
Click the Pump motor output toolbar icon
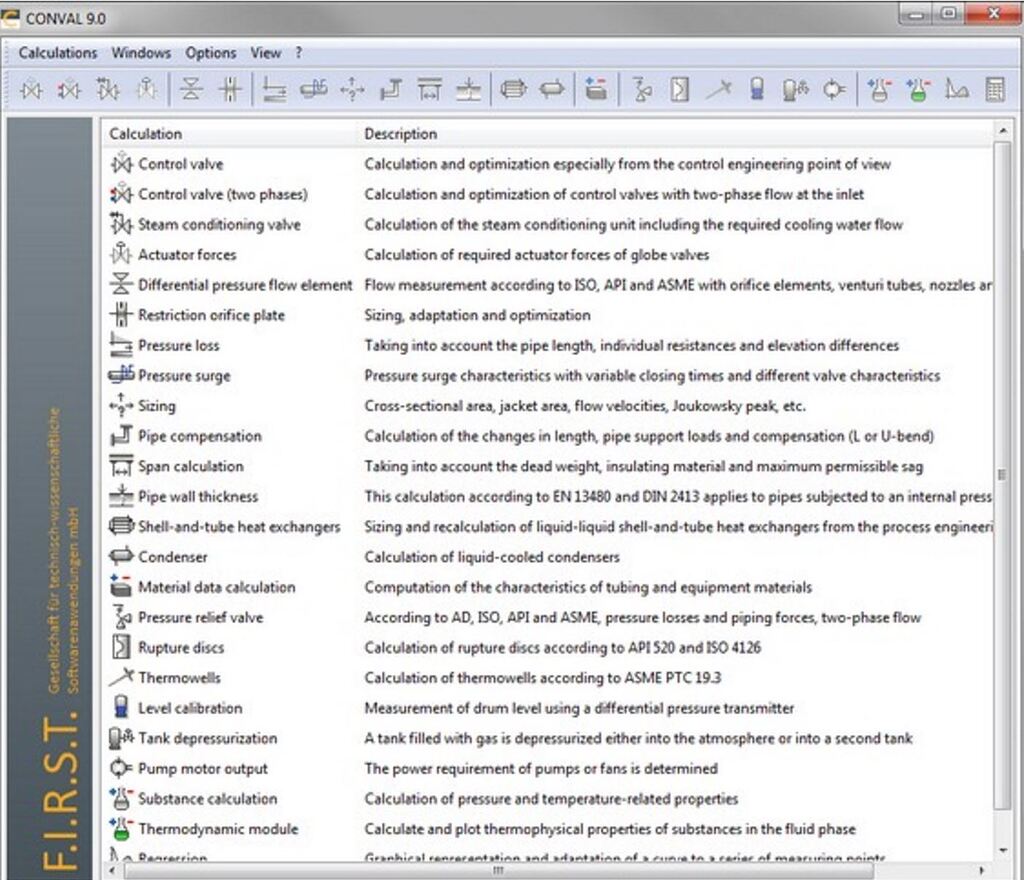pyautogui.click(x=832, y=90)
